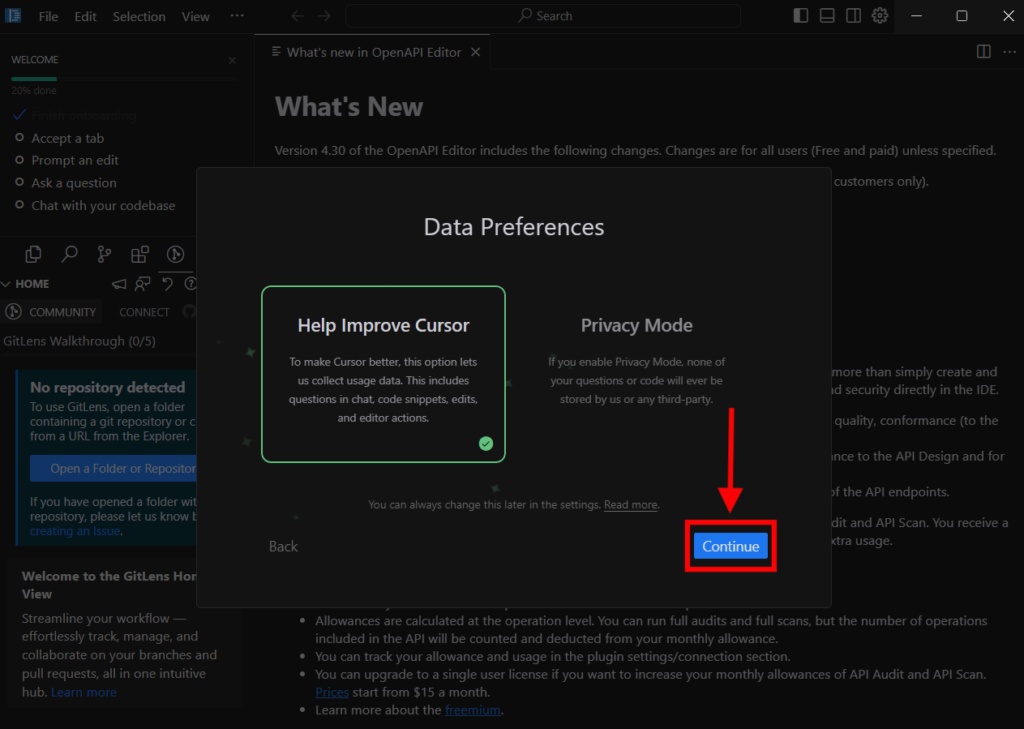Click the navigate forward arrow in the title bar

(x=325, y=16)
